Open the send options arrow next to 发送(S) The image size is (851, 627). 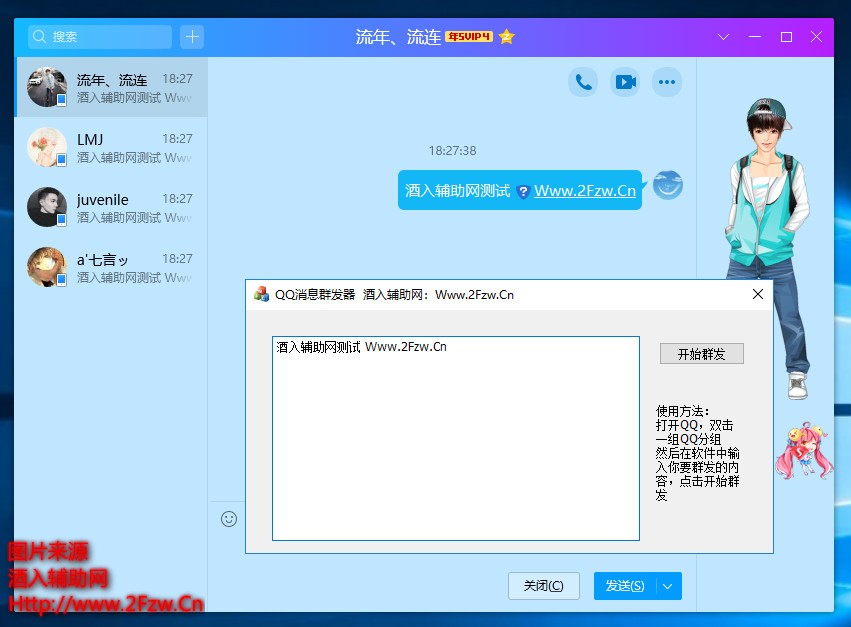pyautogui.click(x=669, y=586)
